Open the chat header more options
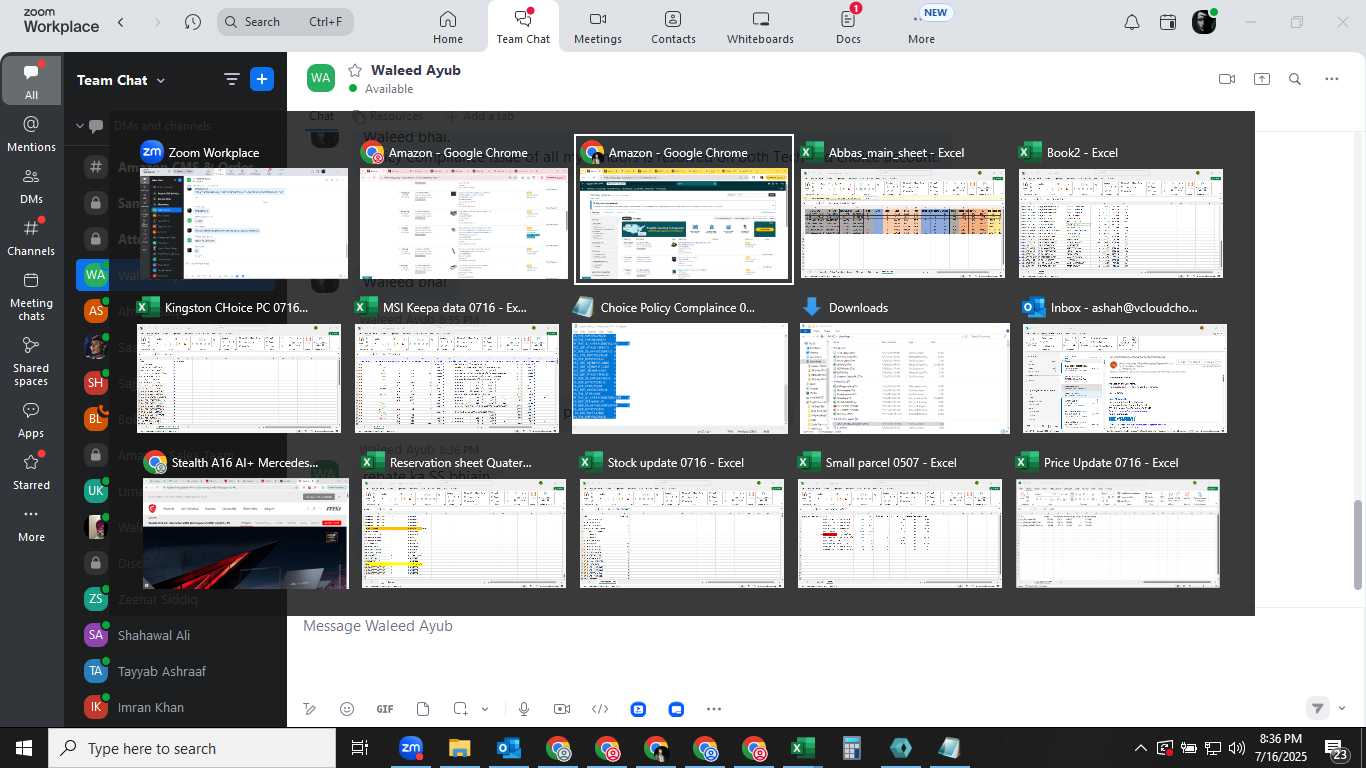Viewport: 1366px width, 768px height. 1331,79
